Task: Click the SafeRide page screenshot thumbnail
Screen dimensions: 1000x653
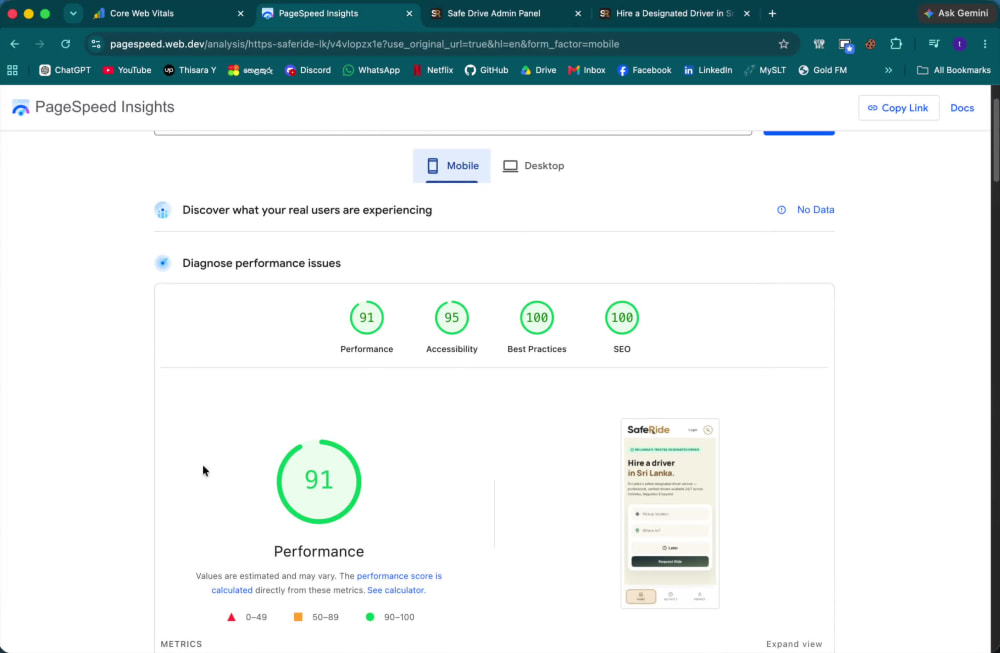Action: [670, 513]
